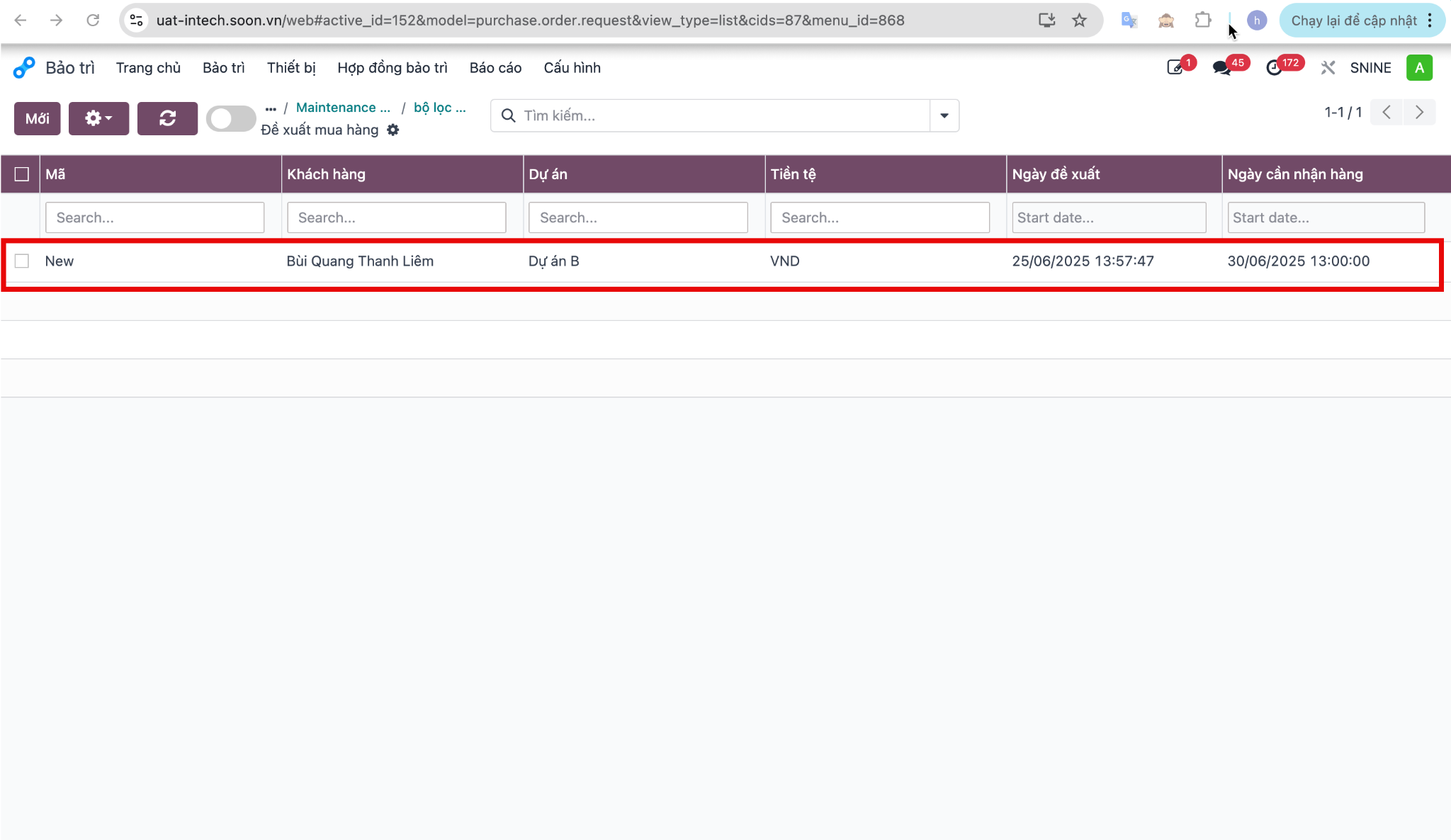
Task: Click the Mới button
Action: tap(38, 118)
